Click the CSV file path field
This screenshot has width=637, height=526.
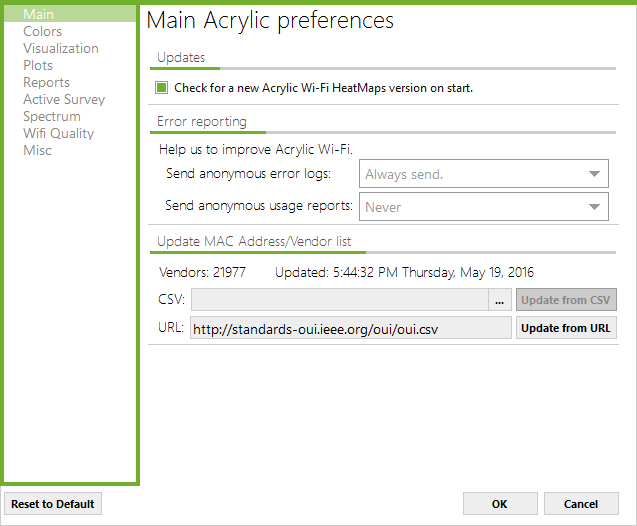click(x=340, y=300)
